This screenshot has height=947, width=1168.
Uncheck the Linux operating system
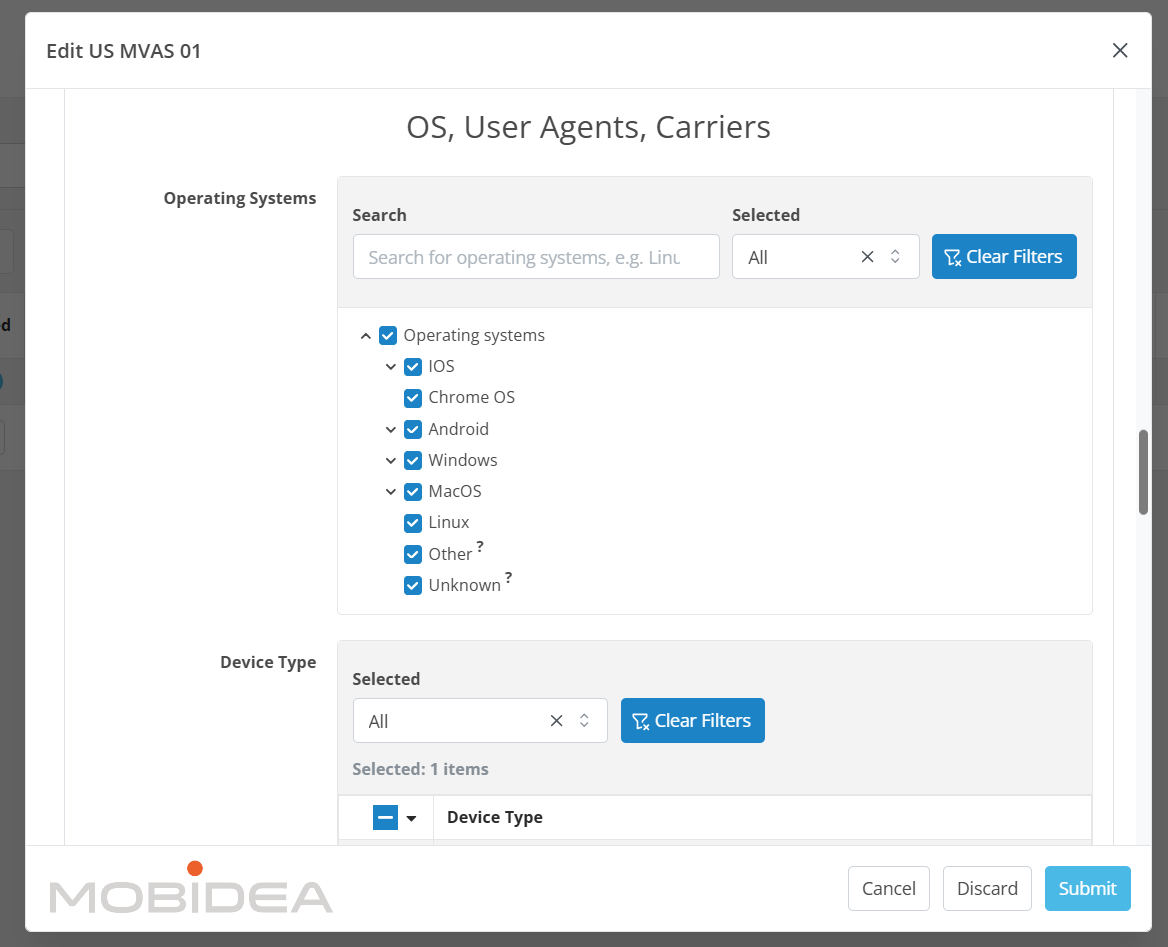pos(413,523)
